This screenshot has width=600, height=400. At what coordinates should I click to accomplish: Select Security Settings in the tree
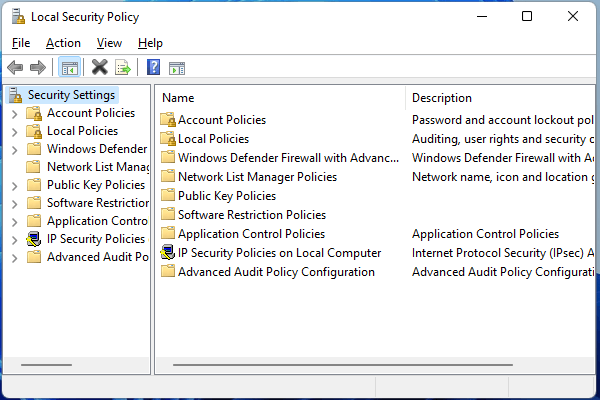point(71,95)
